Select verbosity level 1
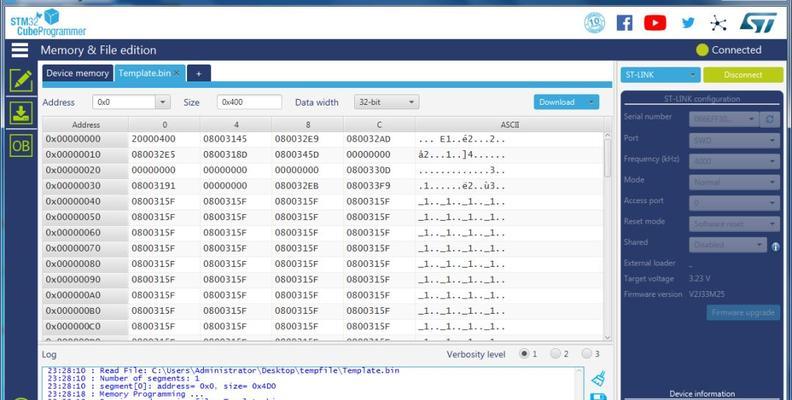The height and width of the screenshot is (400, 792). (525, 354)
